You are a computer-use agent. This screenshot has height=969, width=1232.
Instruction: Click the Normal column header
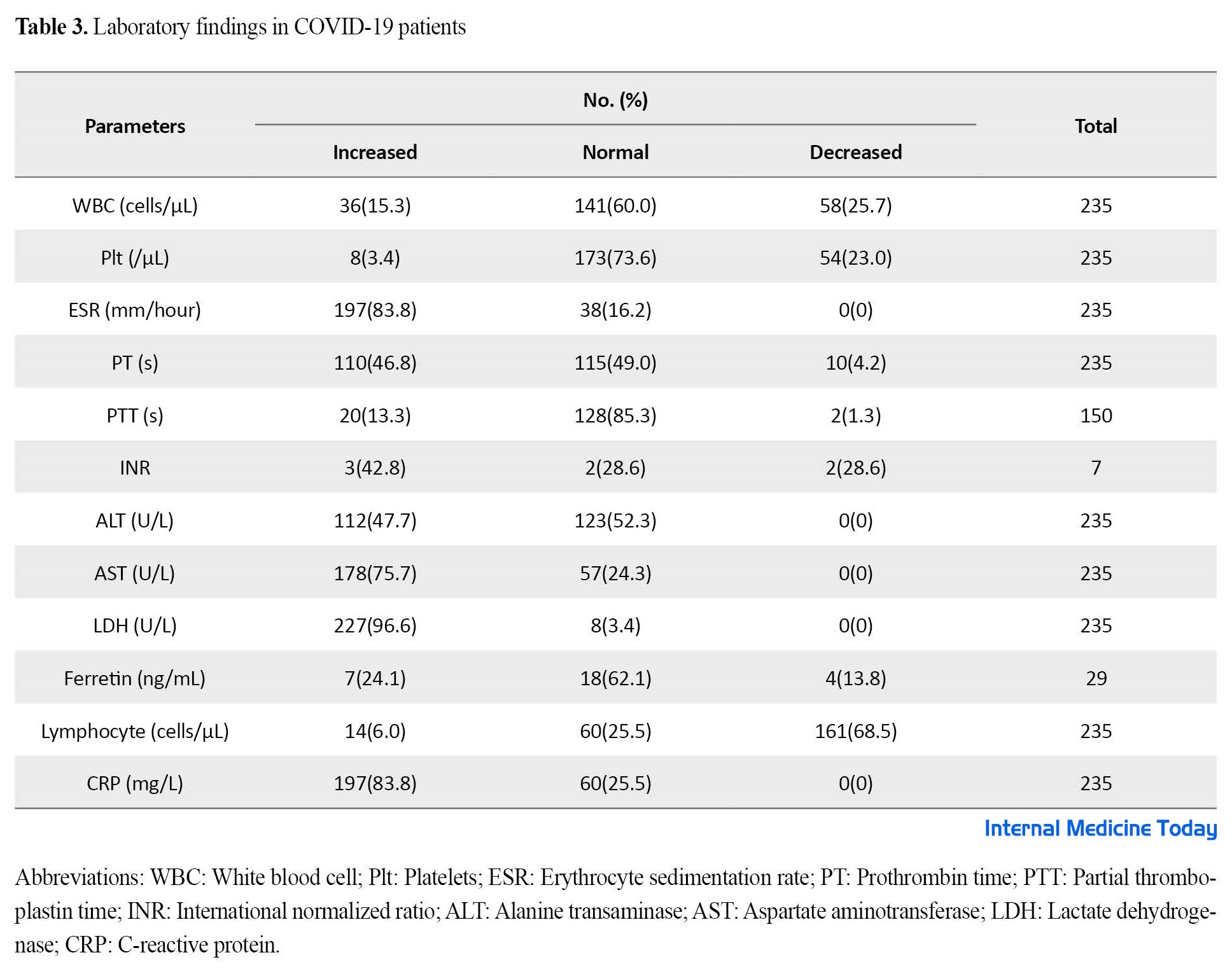click(x=615, y=152)
